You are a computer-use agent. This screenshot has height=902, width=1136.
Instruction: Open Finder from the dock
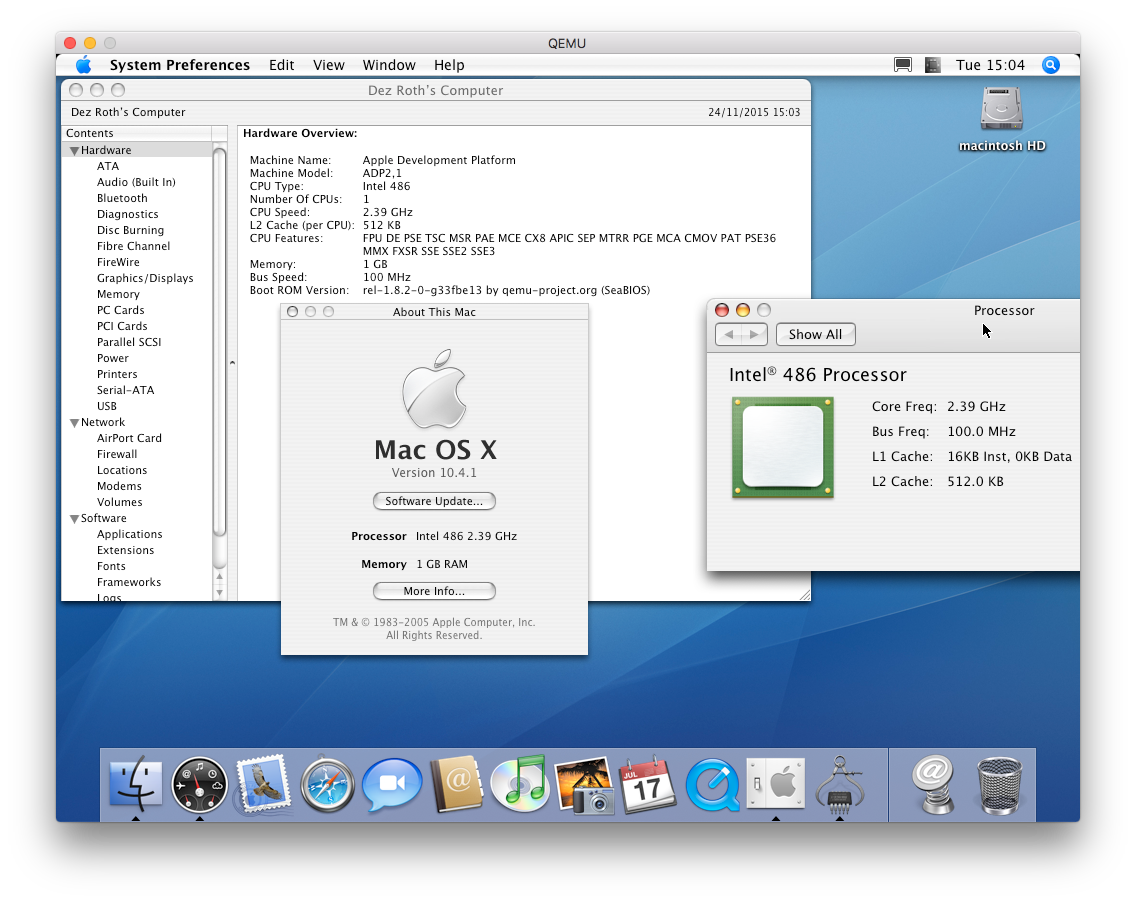click(x=135, y=783)
